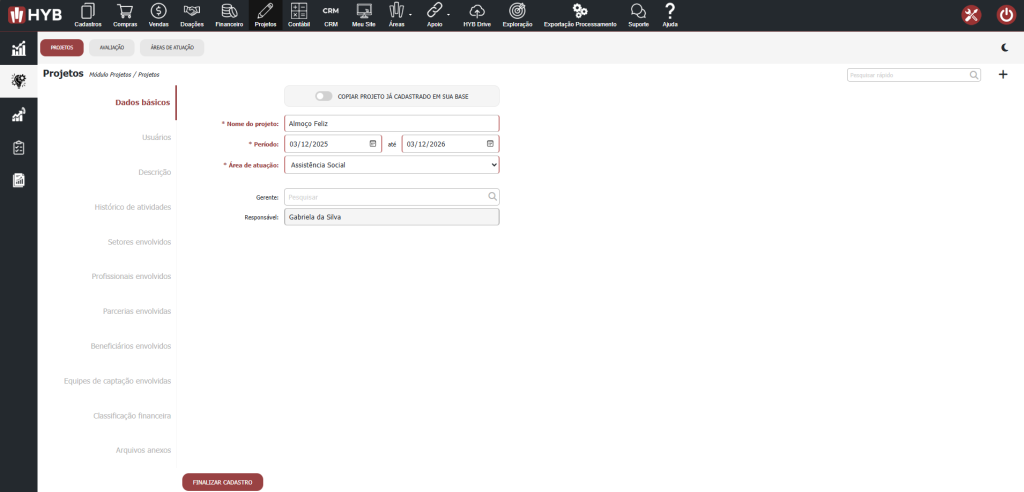Switch to the Avaliação tab
The image size is (1024, 492).
click(x=111, y=47)
